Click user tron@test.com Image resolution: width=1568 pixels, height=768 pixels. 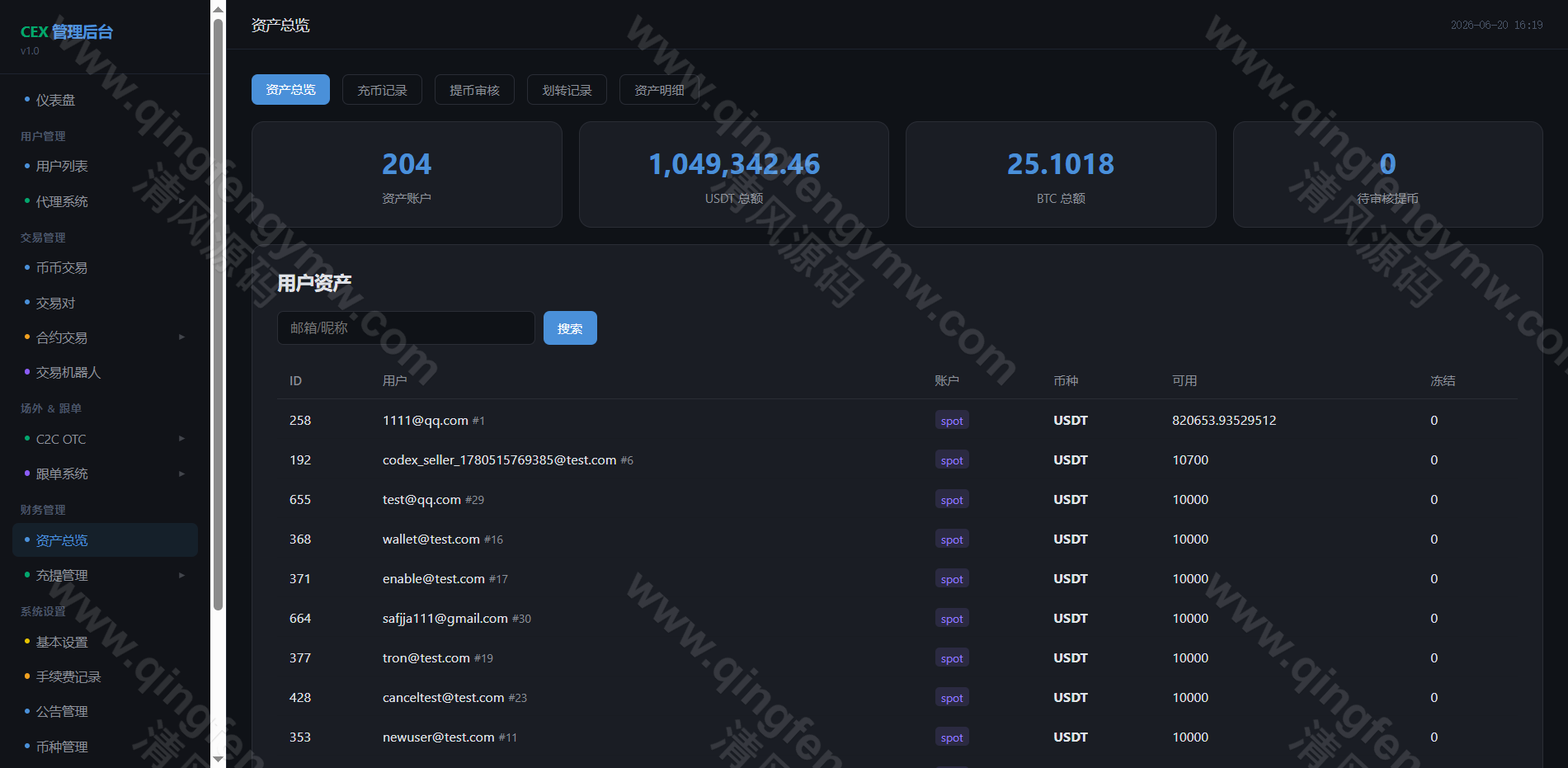[426, 658]
